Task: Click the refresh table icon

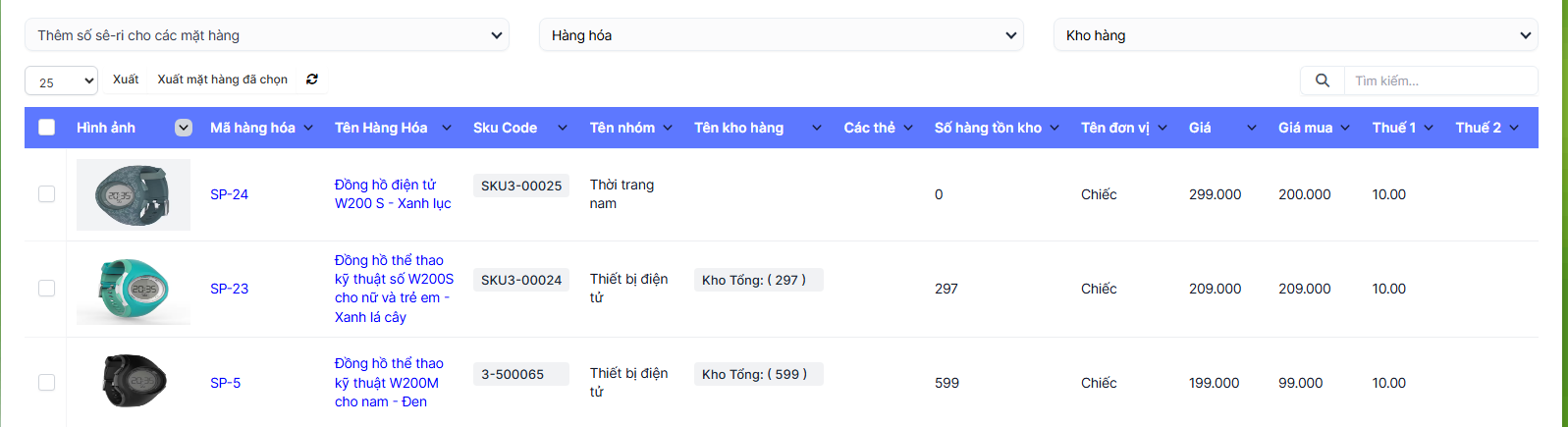Action: [312, 80]
